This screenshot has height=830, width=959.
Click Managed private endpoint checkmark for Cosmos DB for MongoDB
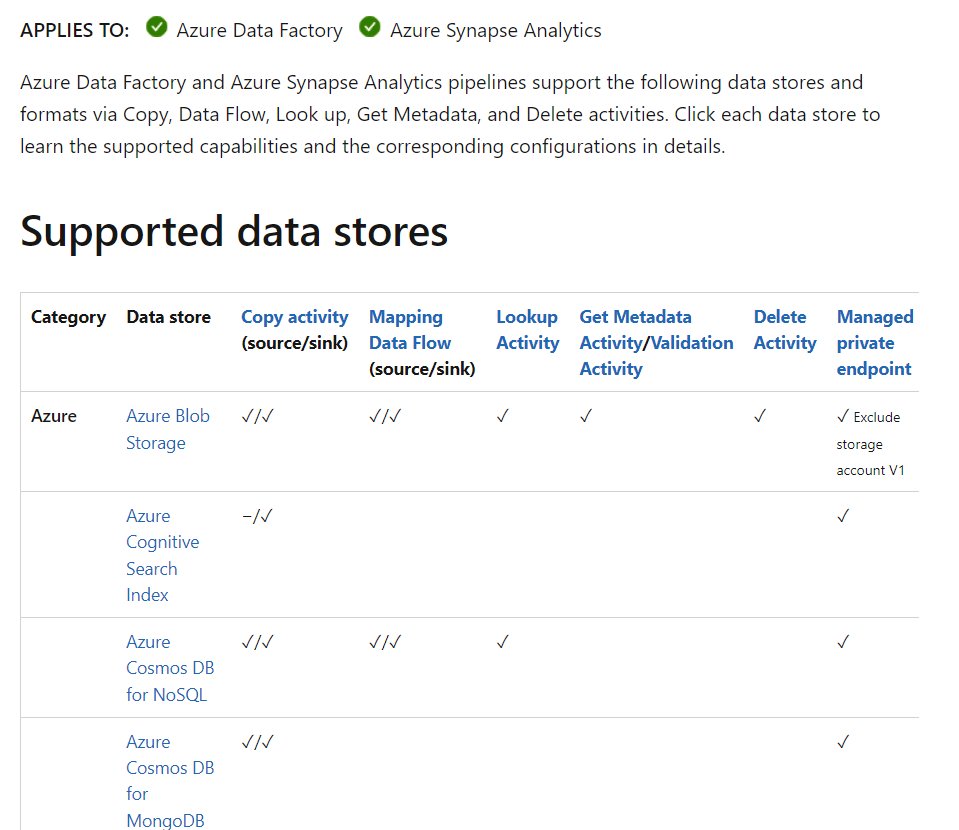(x=843, y=742)
